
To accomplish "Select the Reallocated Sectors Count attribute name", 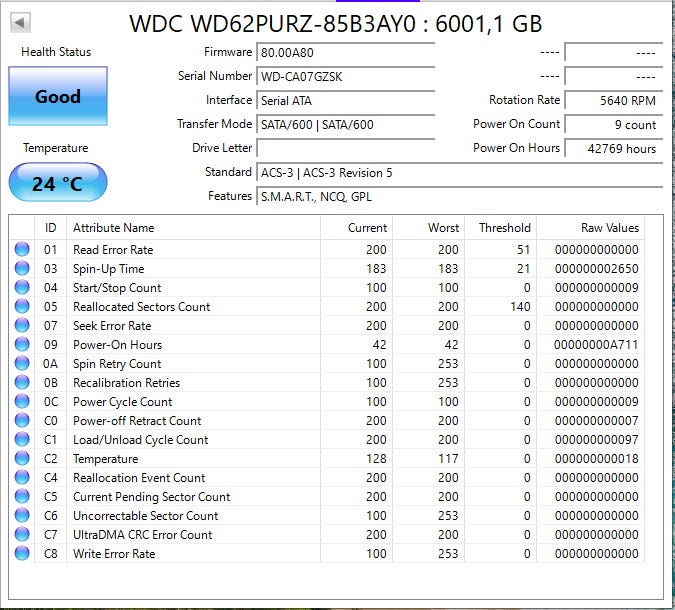I will (x=141, y=307).
